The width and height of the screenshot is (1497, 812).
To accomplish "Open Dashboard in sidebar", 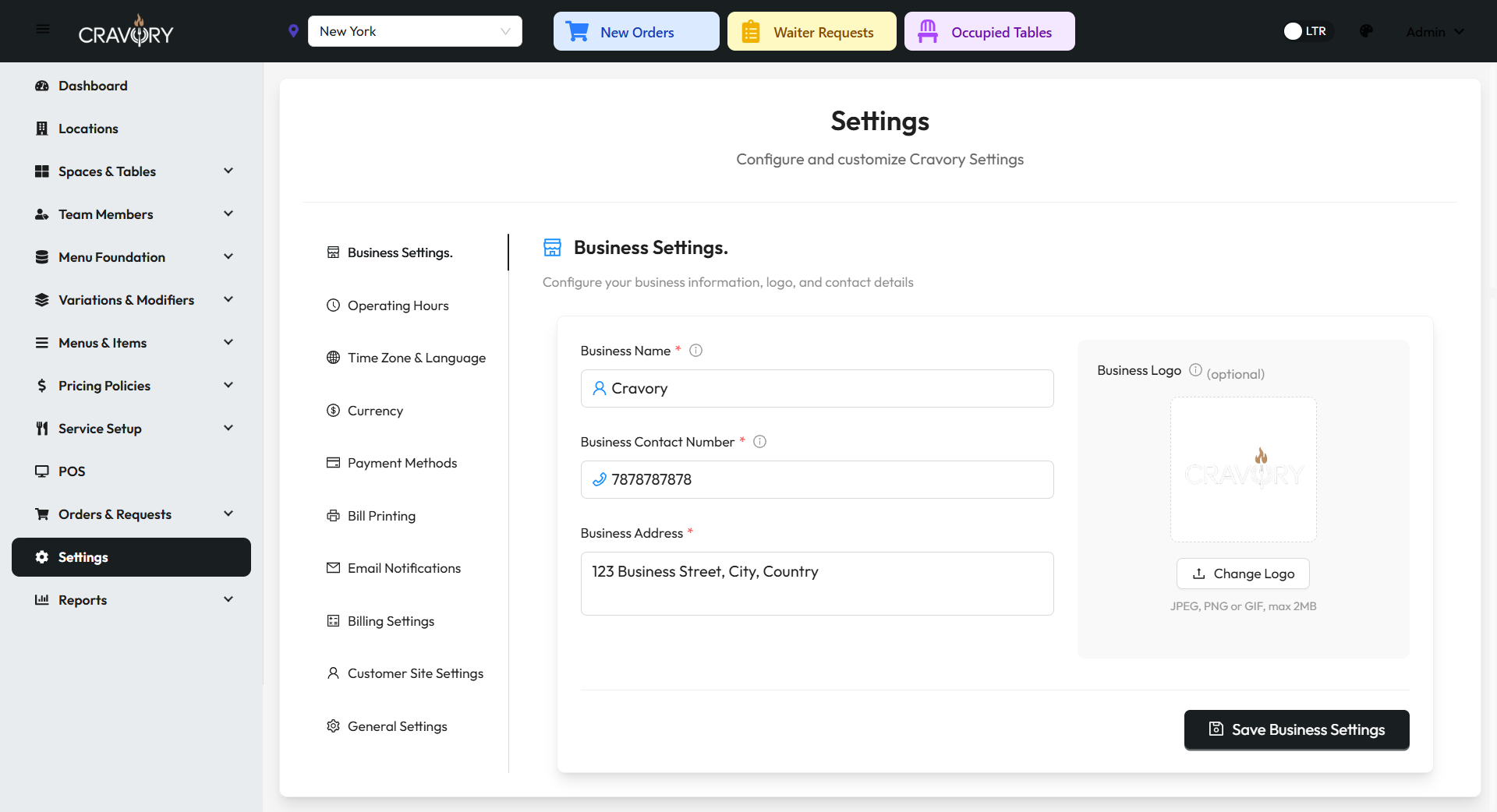I will 131,86.
